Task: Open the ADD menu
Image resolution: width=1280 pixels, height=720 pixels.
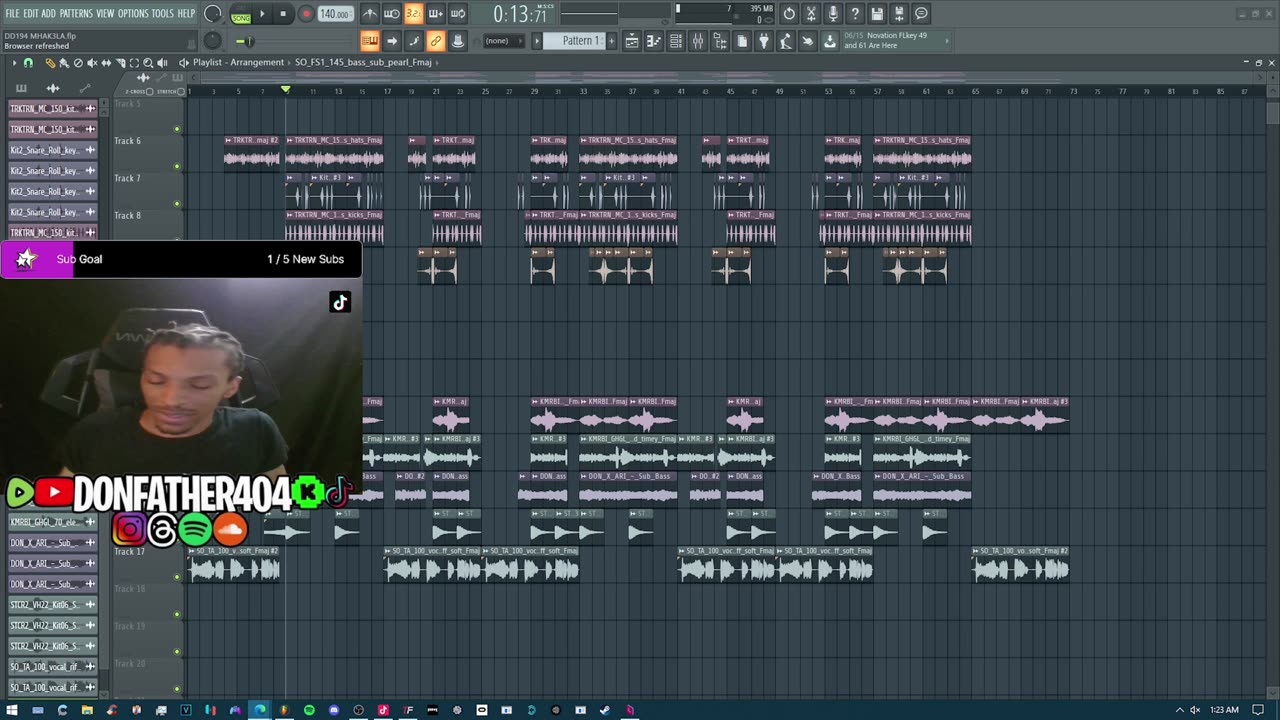Action: coord(49,13)
